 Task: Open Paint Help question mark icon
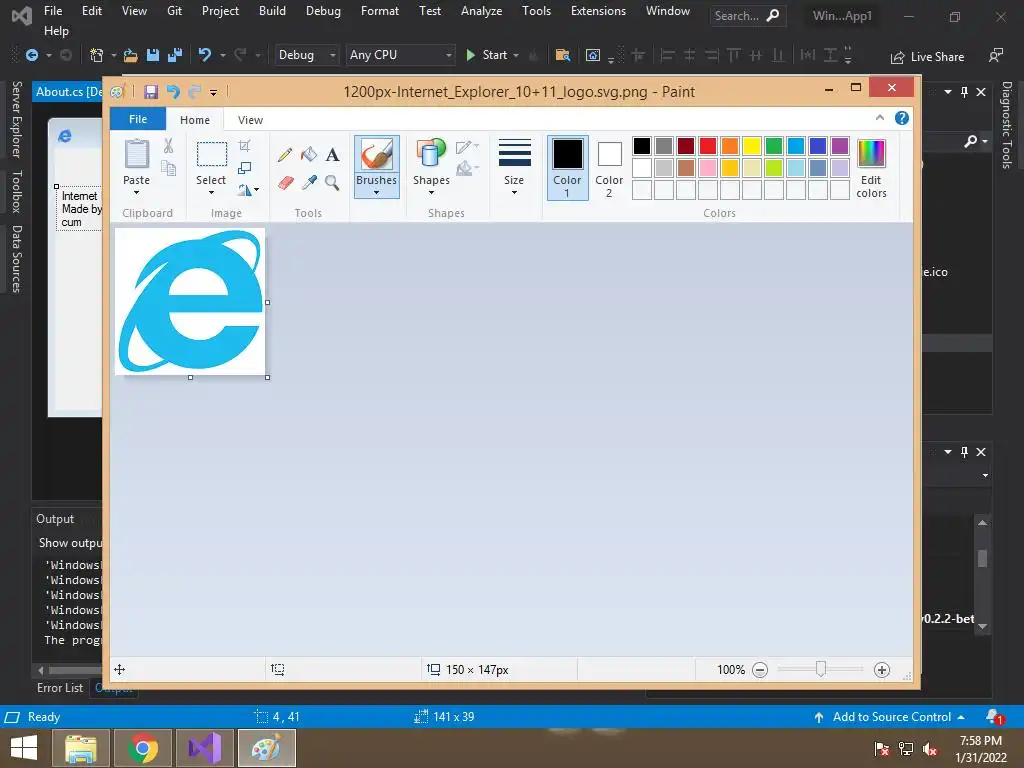902,118
